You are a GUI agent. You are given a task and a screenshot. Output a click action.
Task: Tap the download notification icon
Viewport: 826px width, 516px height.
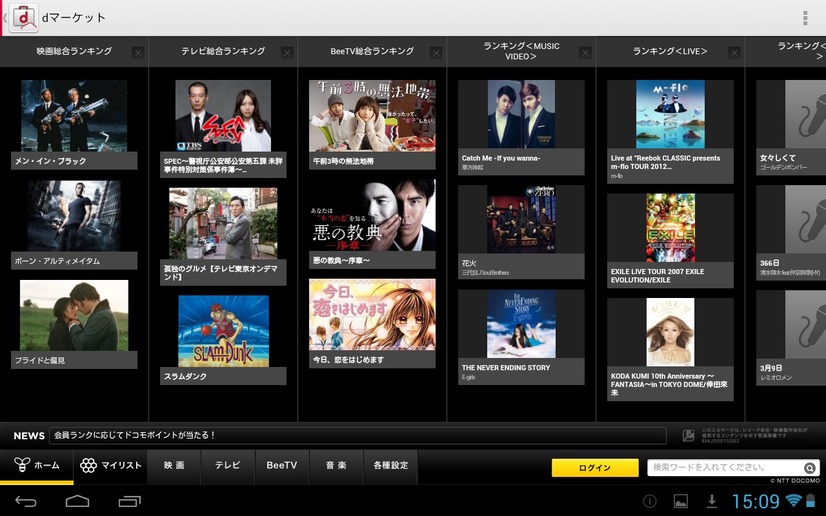[711, 501]
